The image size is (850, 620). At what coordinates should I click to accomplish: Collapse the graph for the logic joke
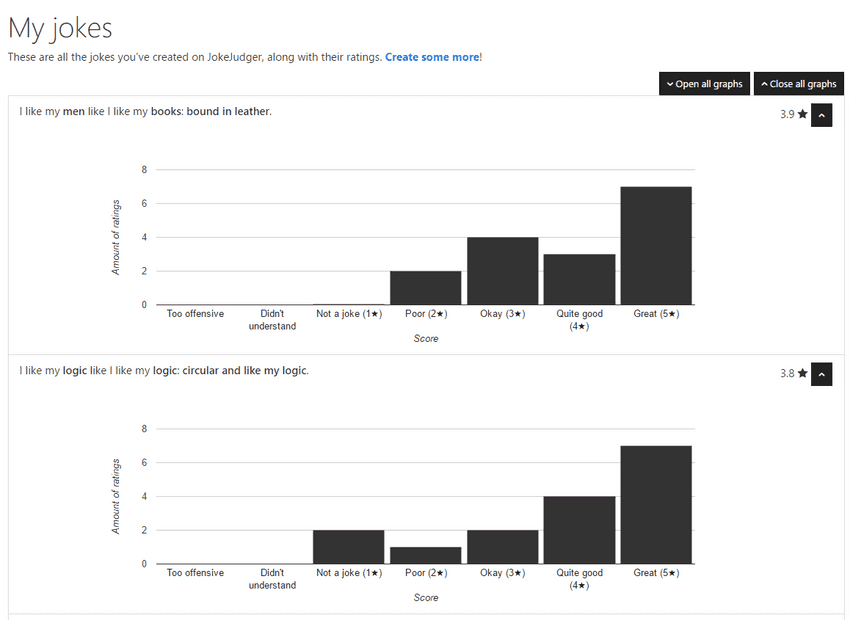point(821,374)
